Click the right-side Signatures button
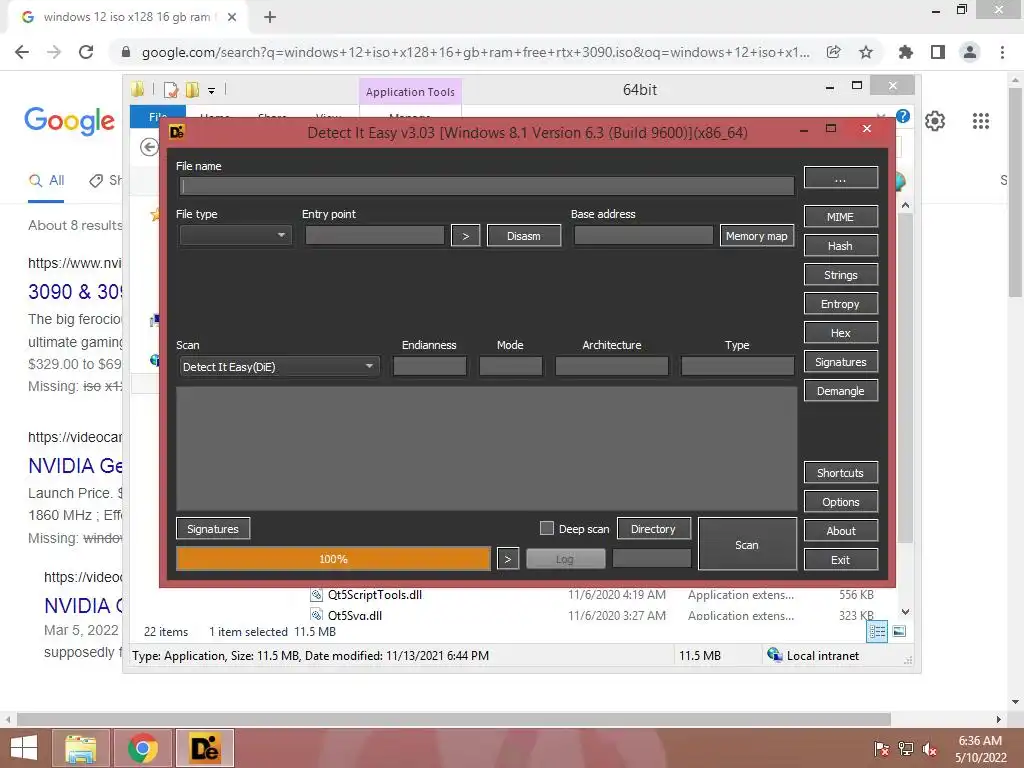Screen dimensions: 1024x768 840,362
